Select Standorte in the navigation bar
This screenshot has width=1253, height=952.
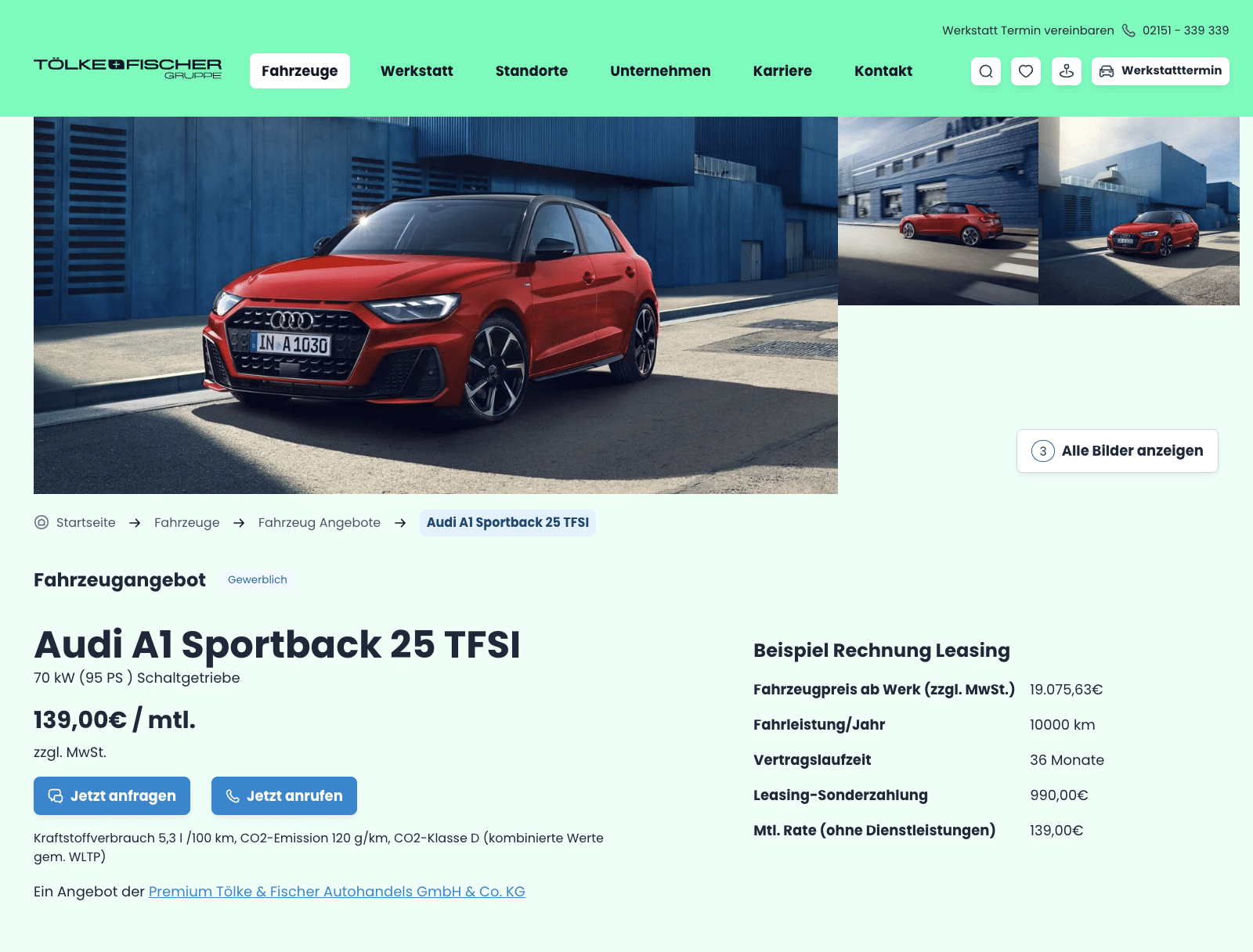(x=532, y=71)
